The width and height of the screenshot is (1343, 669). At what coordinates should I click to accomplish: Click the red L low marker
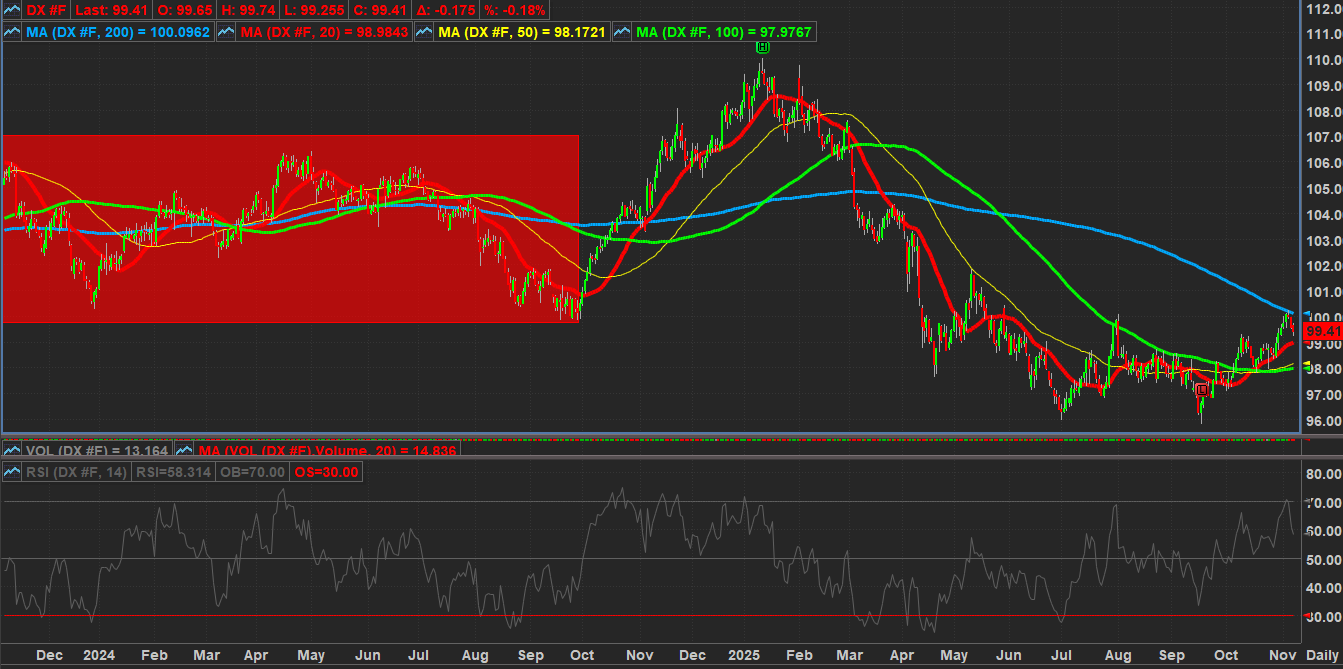[1201, 389]
